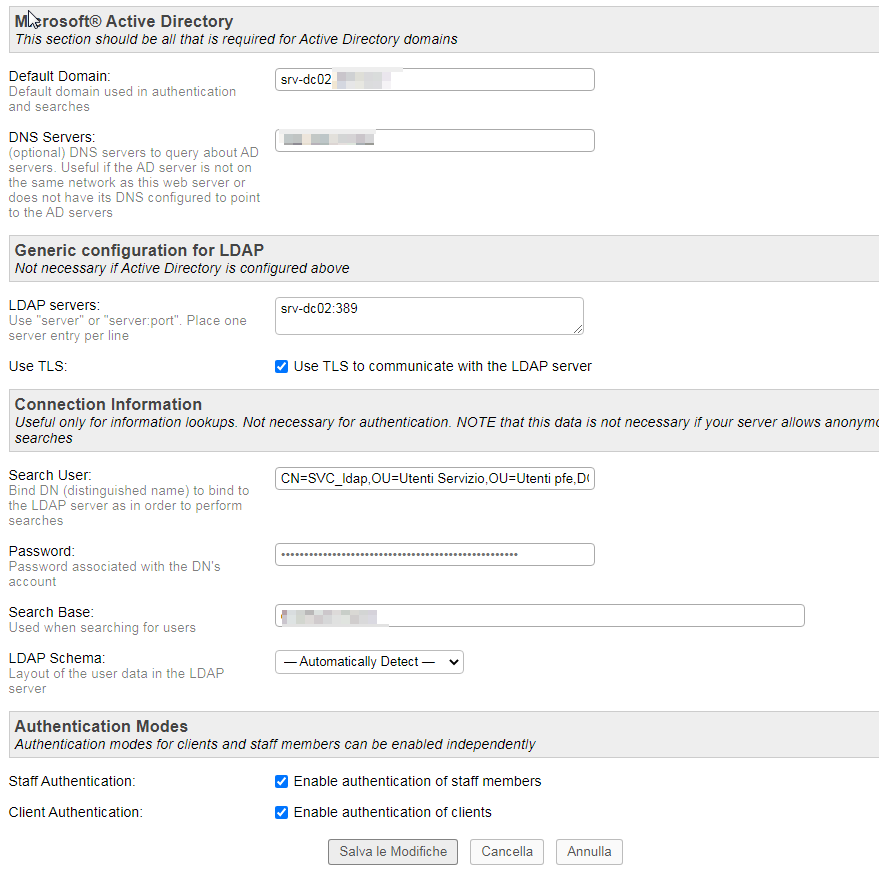Click the Annulla button
This screenshot has height=891, width=879.
pos(589,852)
